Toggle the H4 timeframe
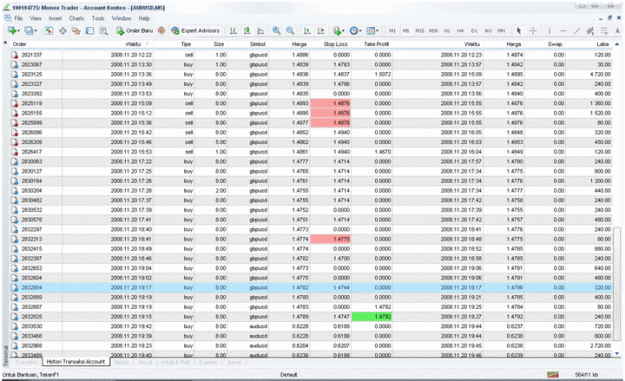The width and height of the screenshot is (625, 381). 460,31
